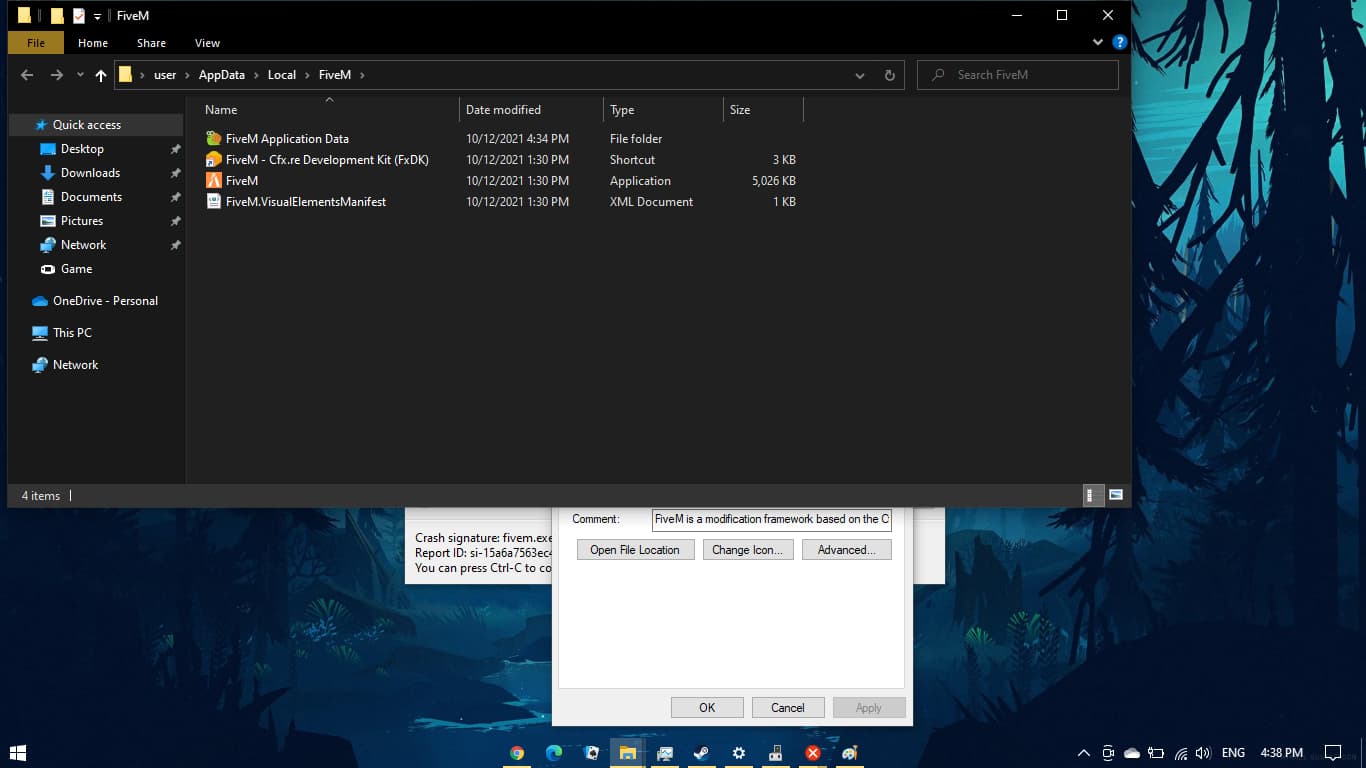Go up one folder level
1366x768 pixels.
coord(100,75)
